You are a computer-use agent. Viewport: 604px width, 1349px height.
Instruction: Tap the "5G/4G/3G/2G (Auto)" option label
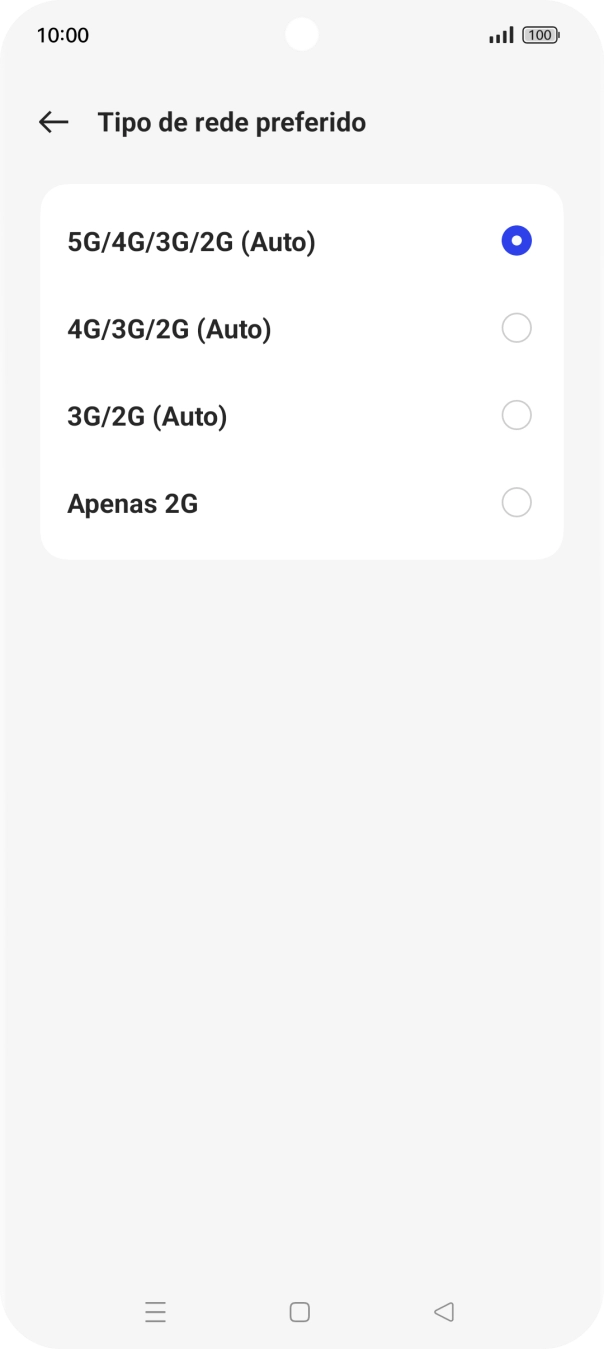[x=191, y=241]
